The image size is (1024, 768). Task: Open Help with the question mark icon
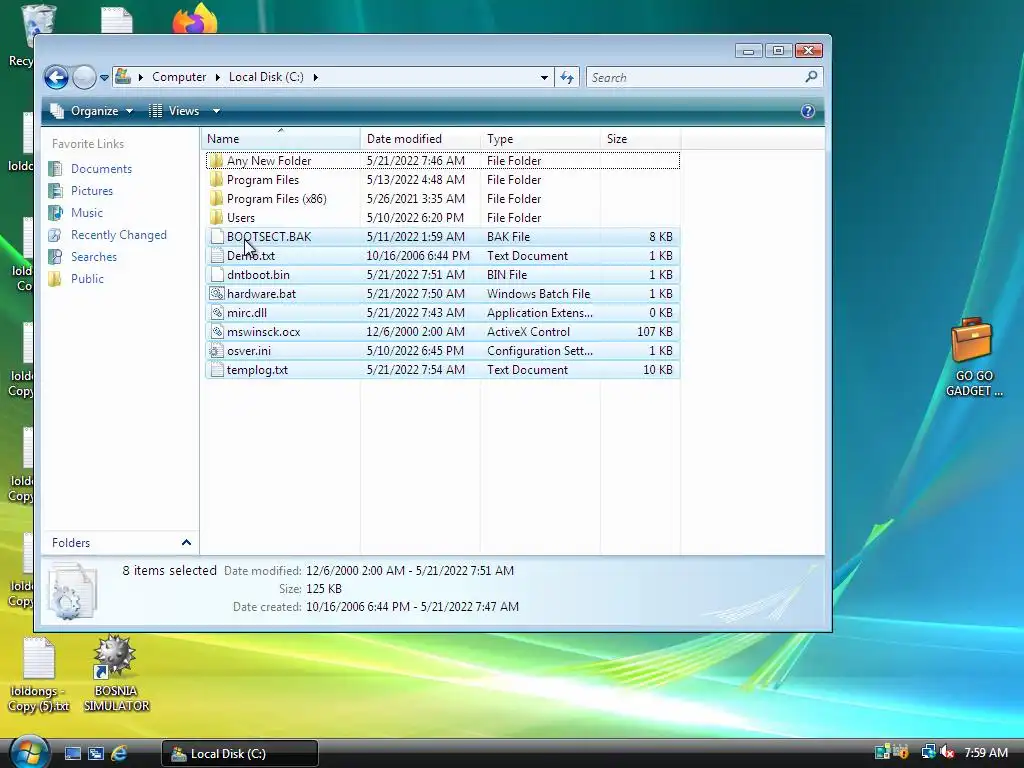808,111
